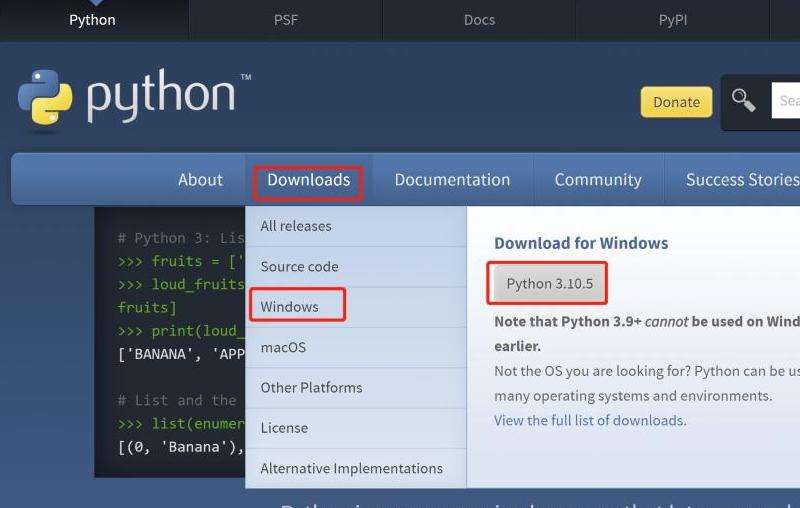Go to the PyPI top tab

[x=672, y=20]
